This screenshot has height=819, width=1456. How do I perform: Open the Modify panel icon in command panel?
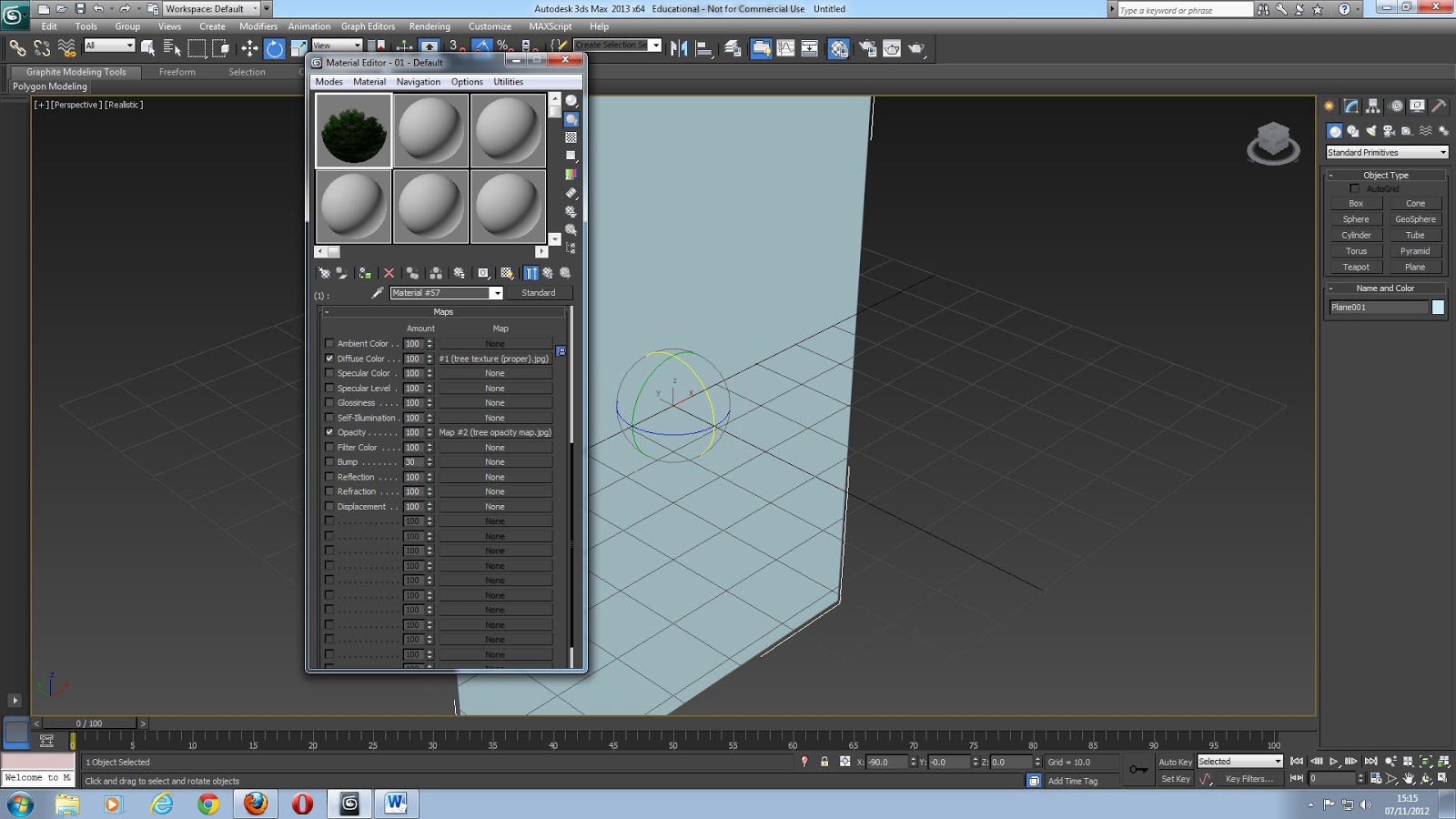1350,106
